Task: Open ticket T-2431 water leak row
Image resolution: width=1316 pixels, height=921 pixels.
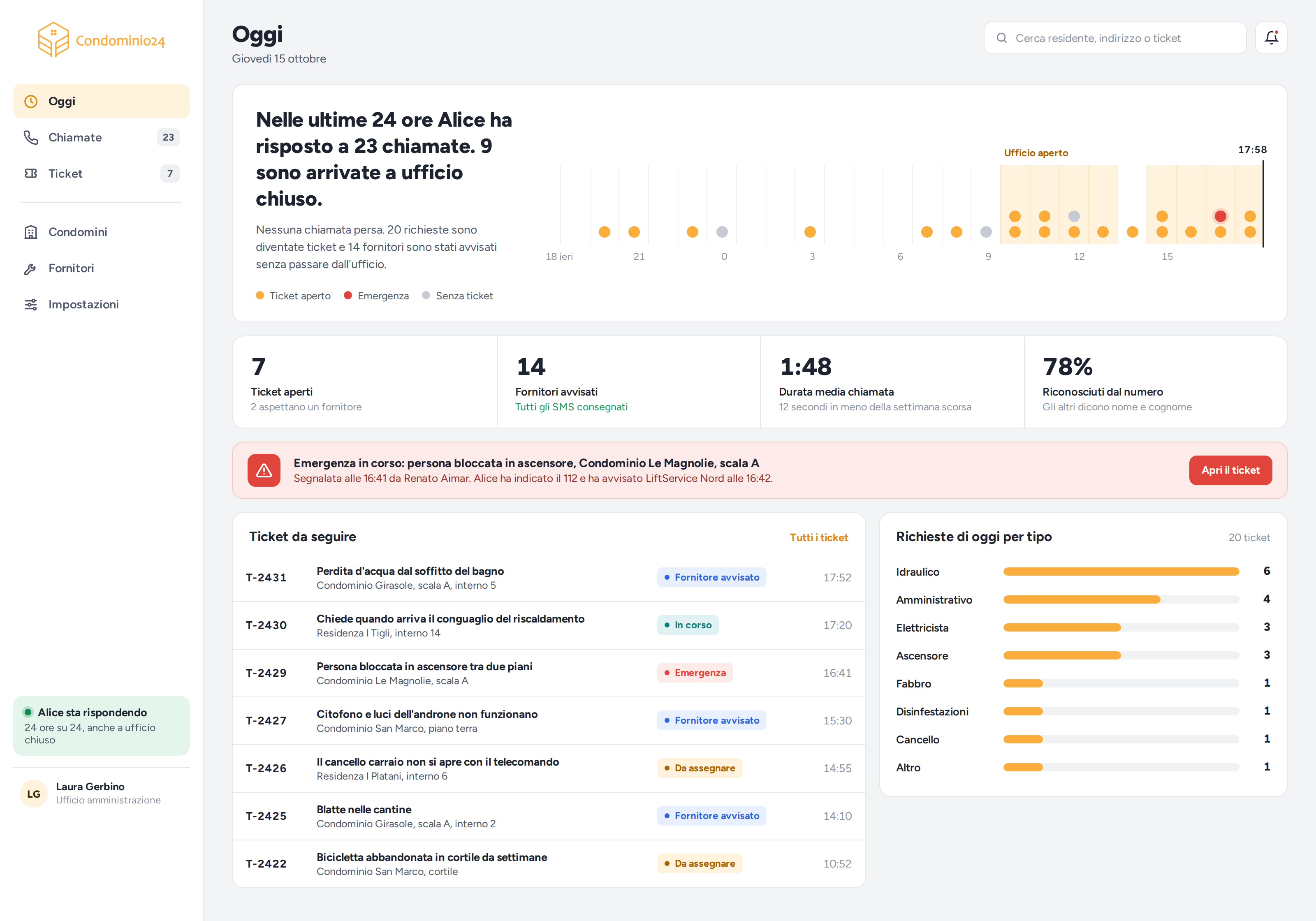Action: (549, 578)
